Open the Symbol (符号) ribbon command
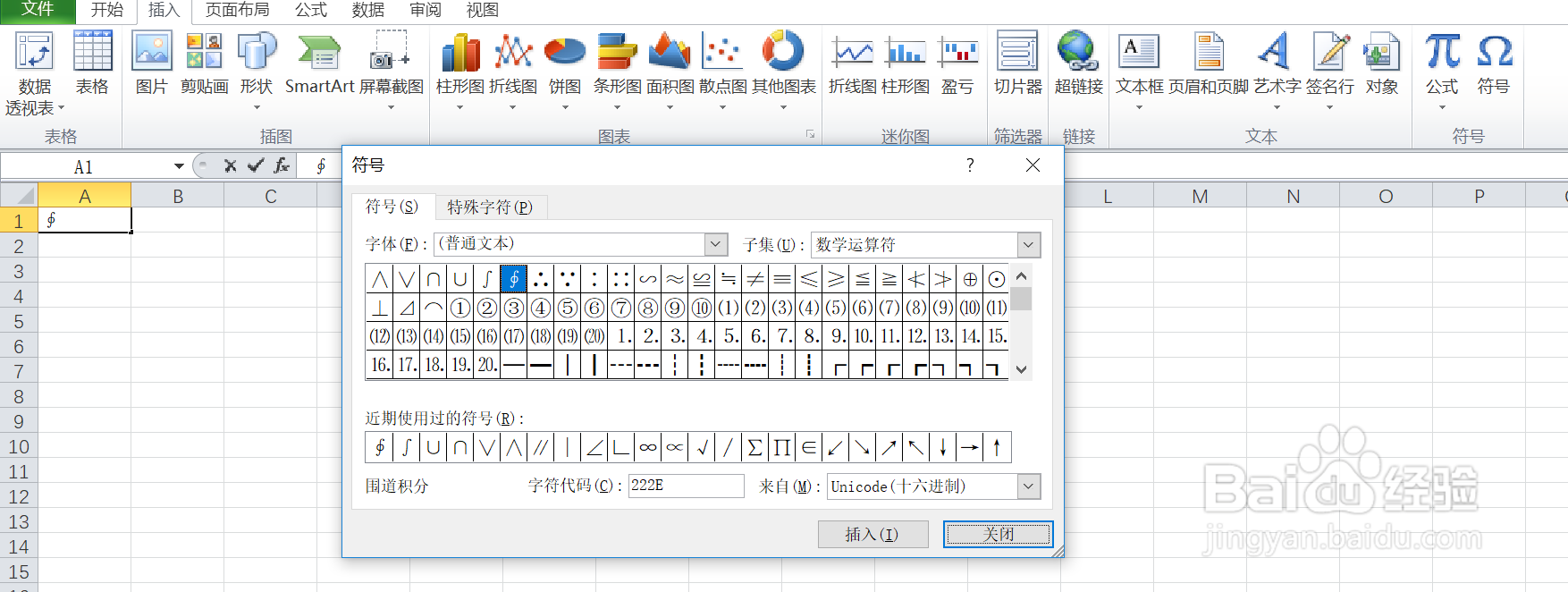This screenshot has width=1568, height=592. pos(1494,64)
